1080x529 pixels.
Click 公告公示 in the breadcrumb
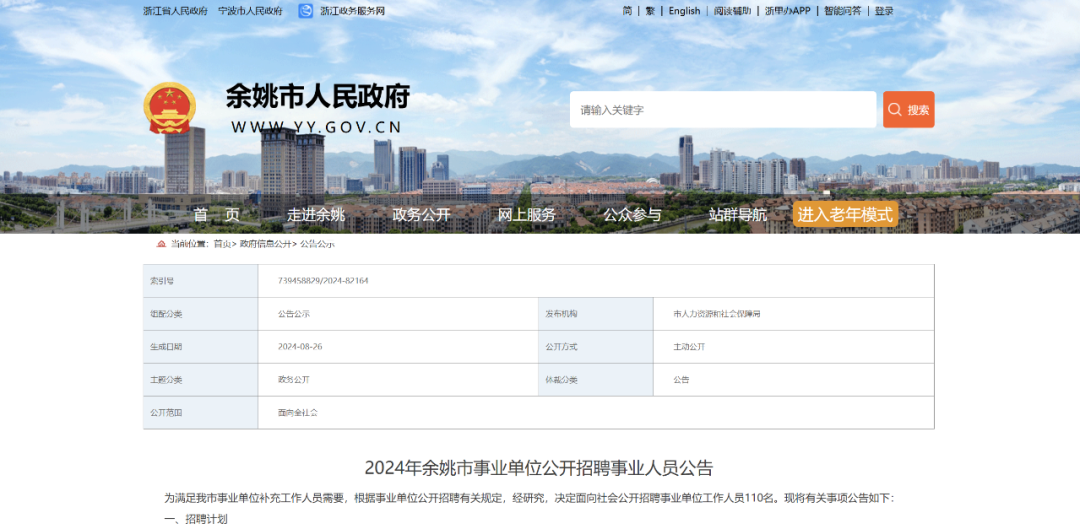point(318,244)
